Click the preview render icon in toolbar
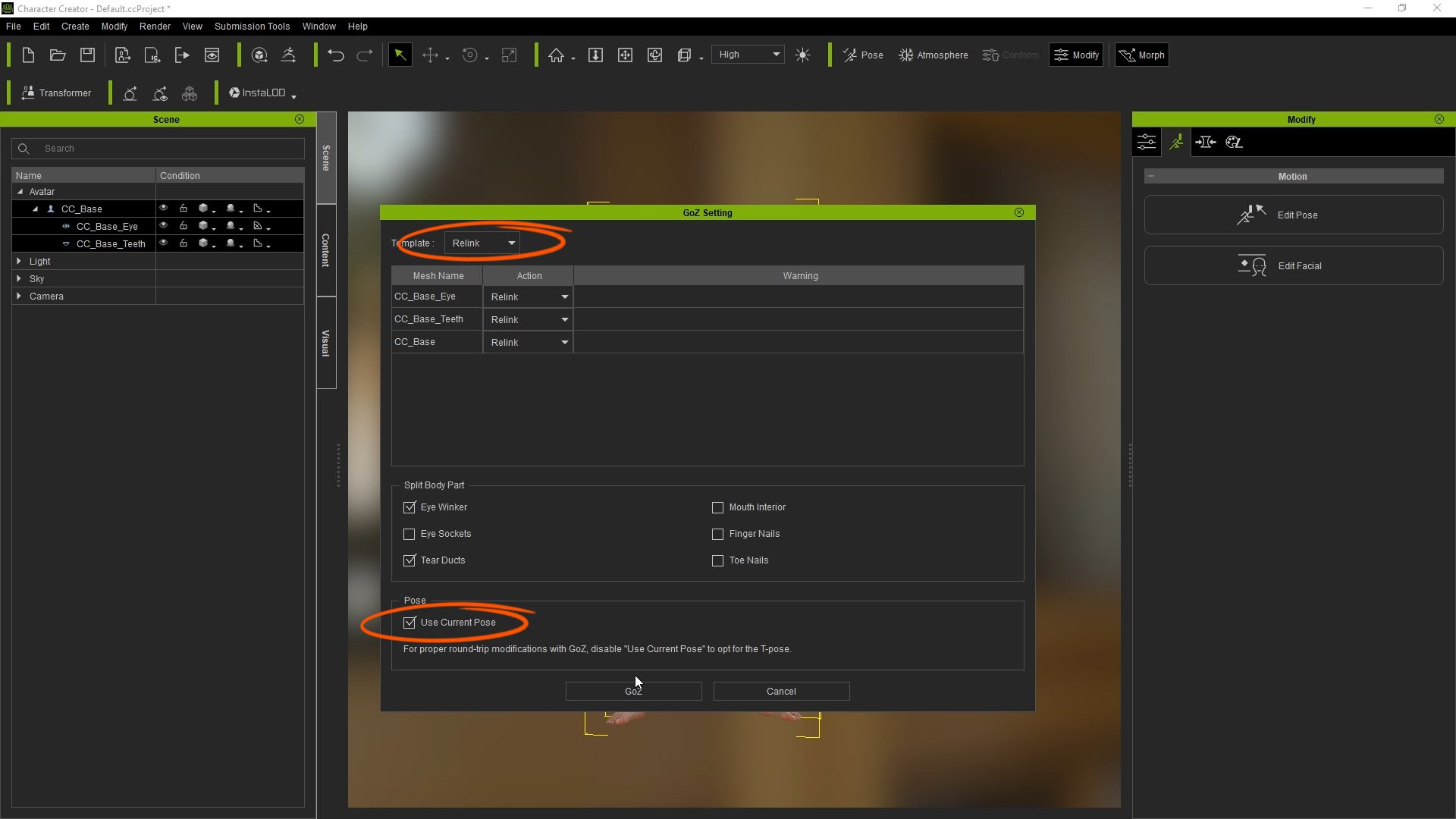Image resolution: width=1456 pixels, height=819 pixels. pos(212,55)
